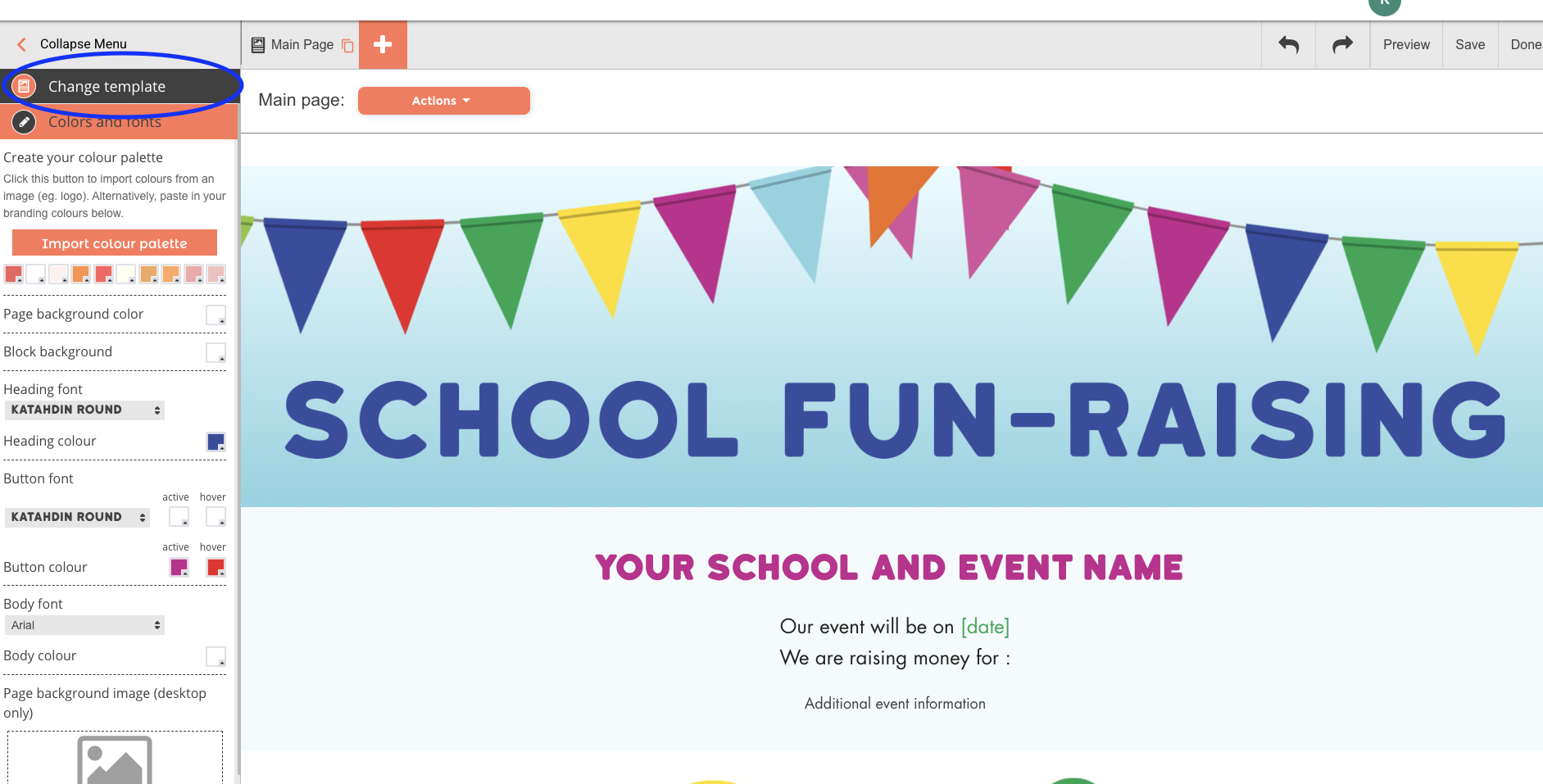Click the Collapse Menu back chevron

pyautogui.click(x=21, y=44)
